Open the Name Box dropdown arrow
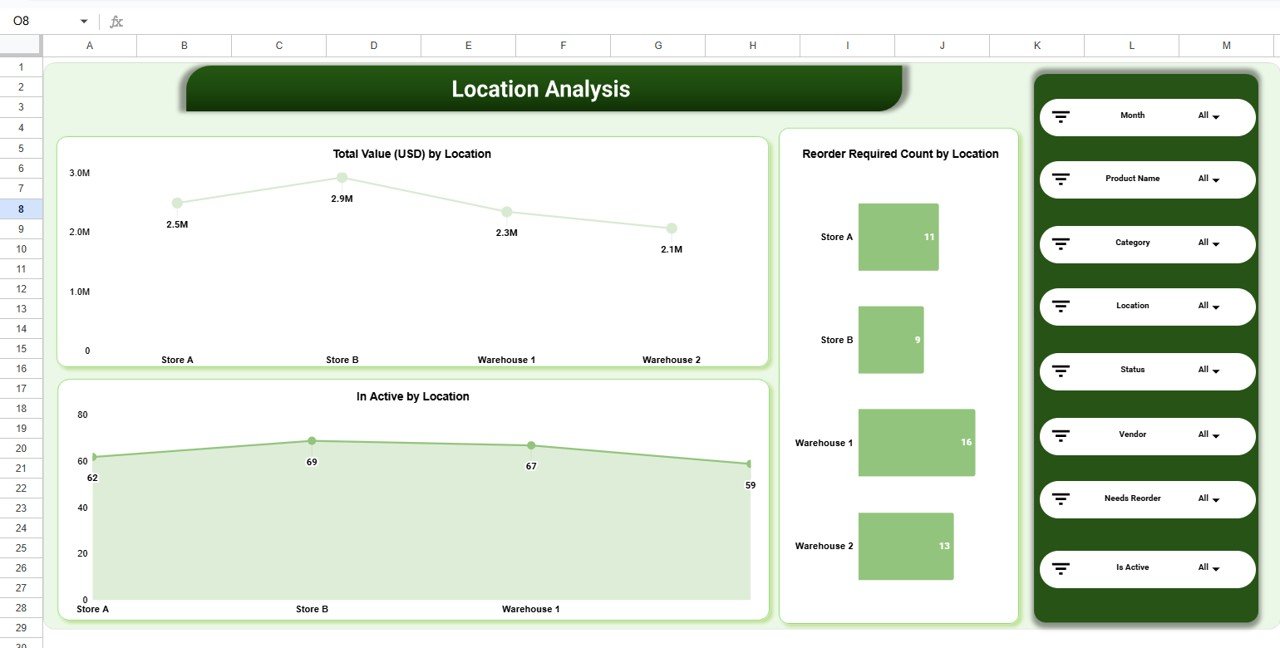The width and height of the screenshot is (1280, 648). 83,20
